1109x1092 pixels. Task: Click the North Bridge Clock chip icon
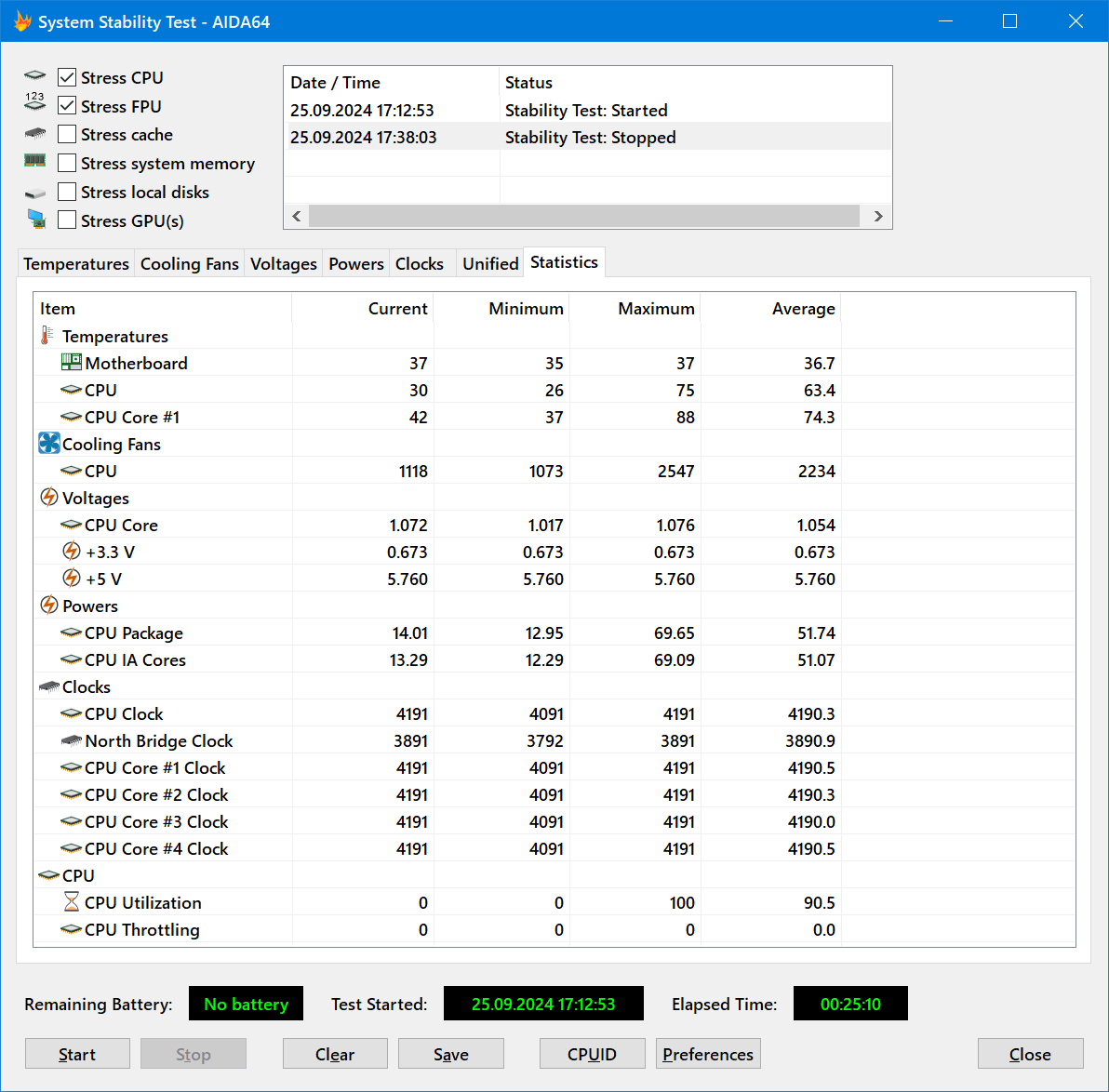tap(72, 740)
